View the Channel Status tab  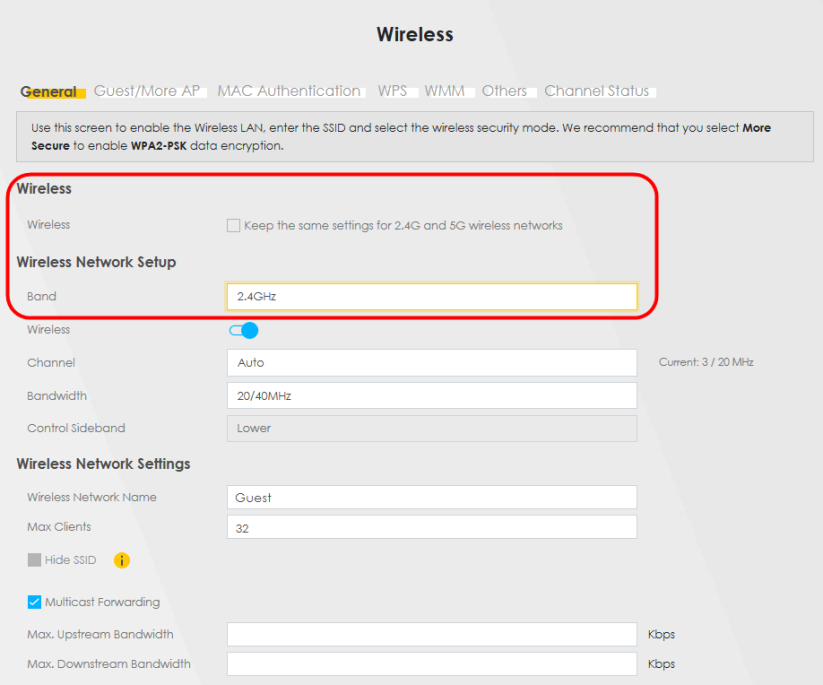tap(597, 91)
